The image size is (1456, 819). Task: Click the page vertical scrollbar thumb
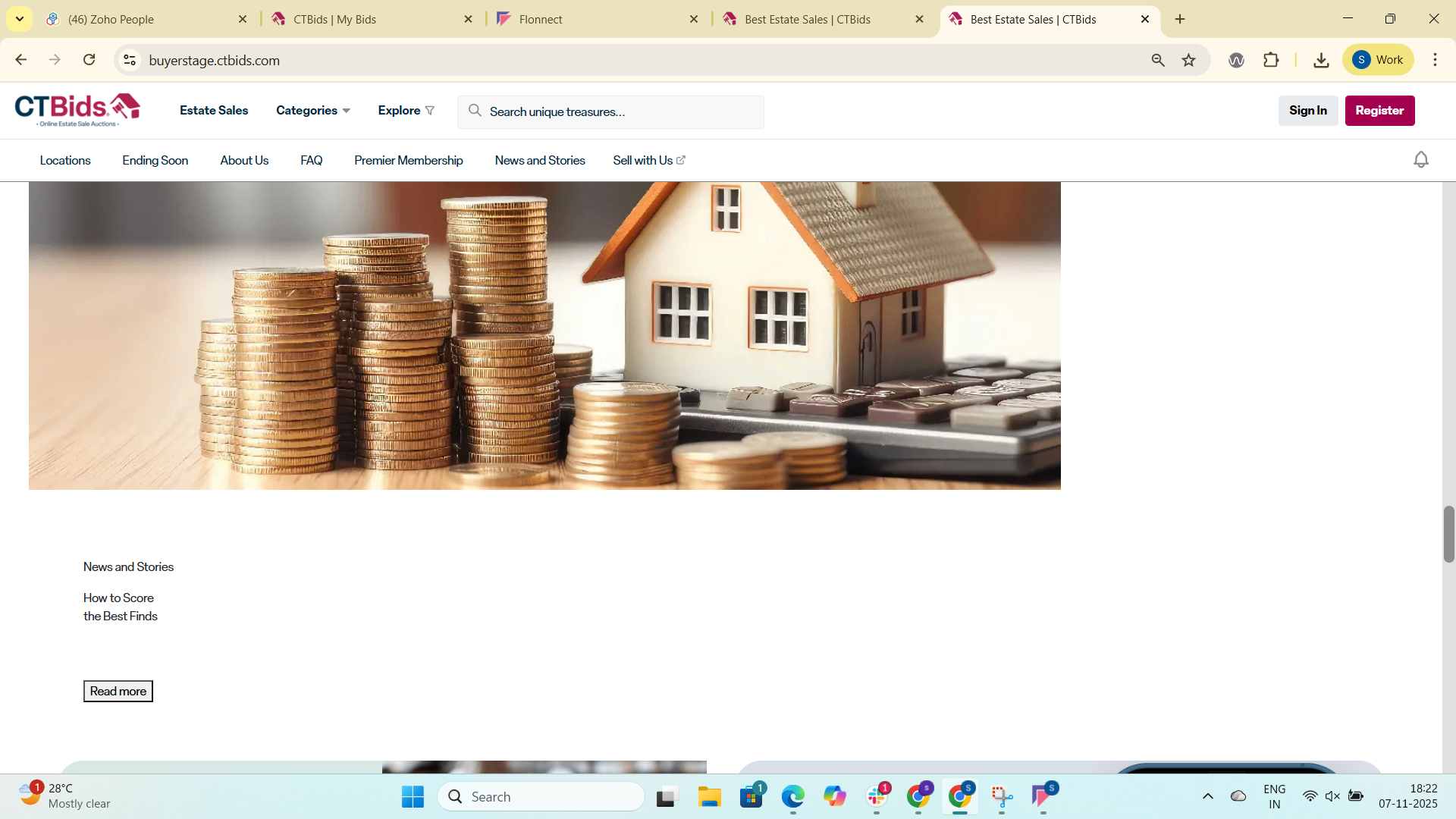point(1448,534)
